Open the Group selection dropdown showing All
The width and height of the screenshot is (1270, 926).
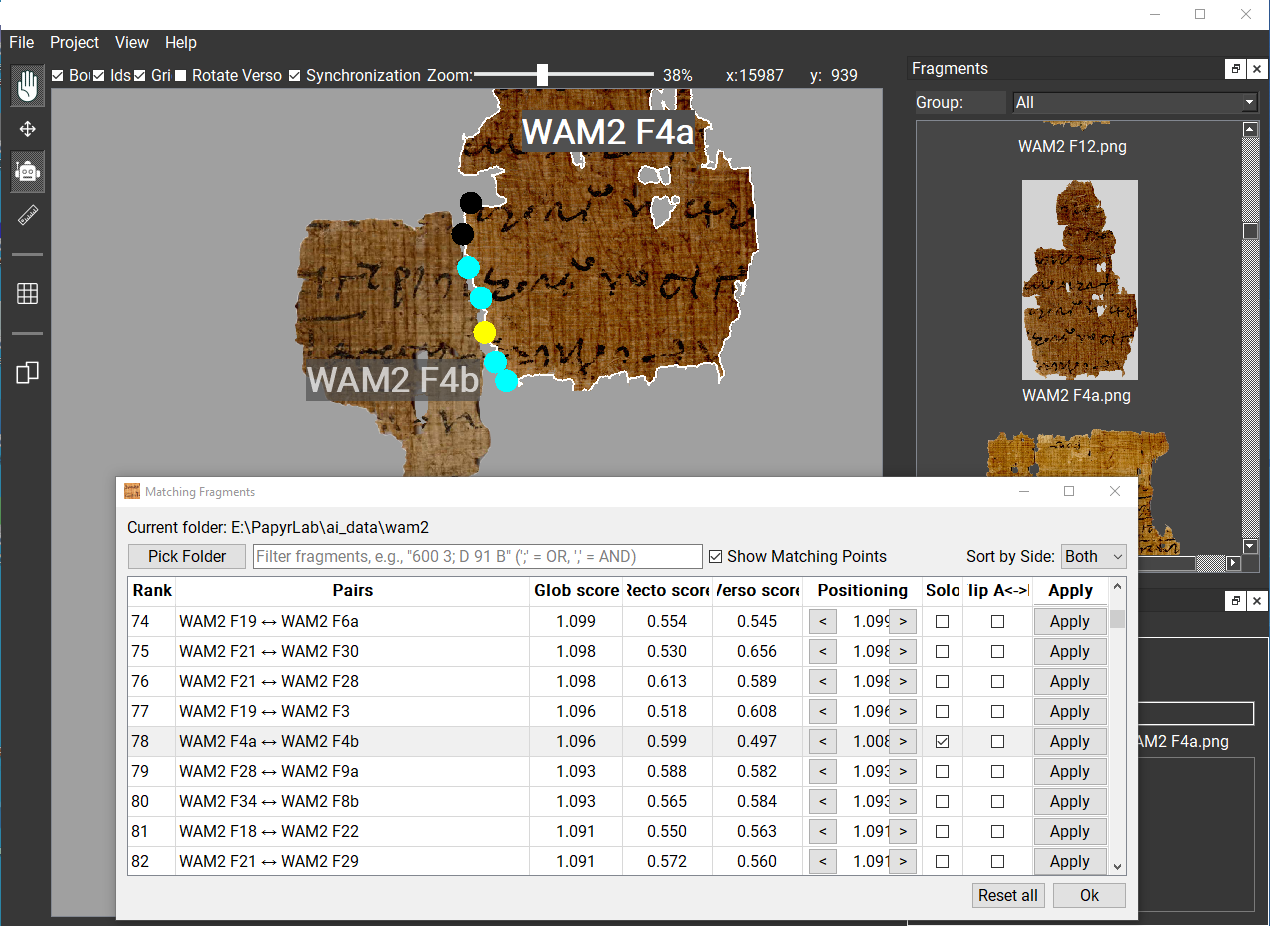(x=1135, y=101)
